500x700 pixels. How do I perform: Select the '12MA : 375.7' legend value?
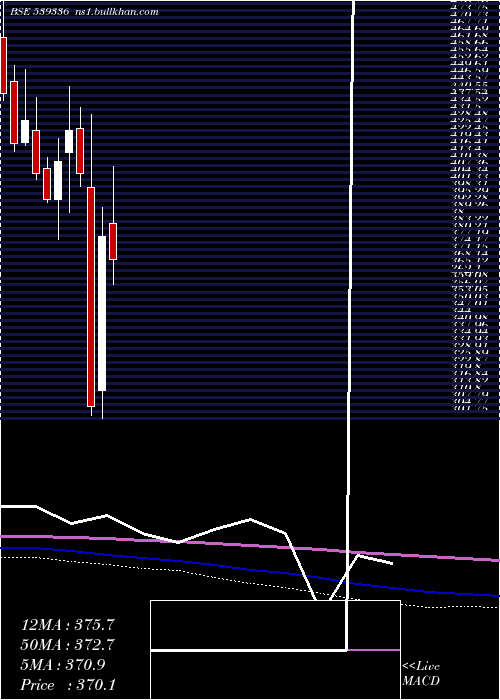coord(68,625)
